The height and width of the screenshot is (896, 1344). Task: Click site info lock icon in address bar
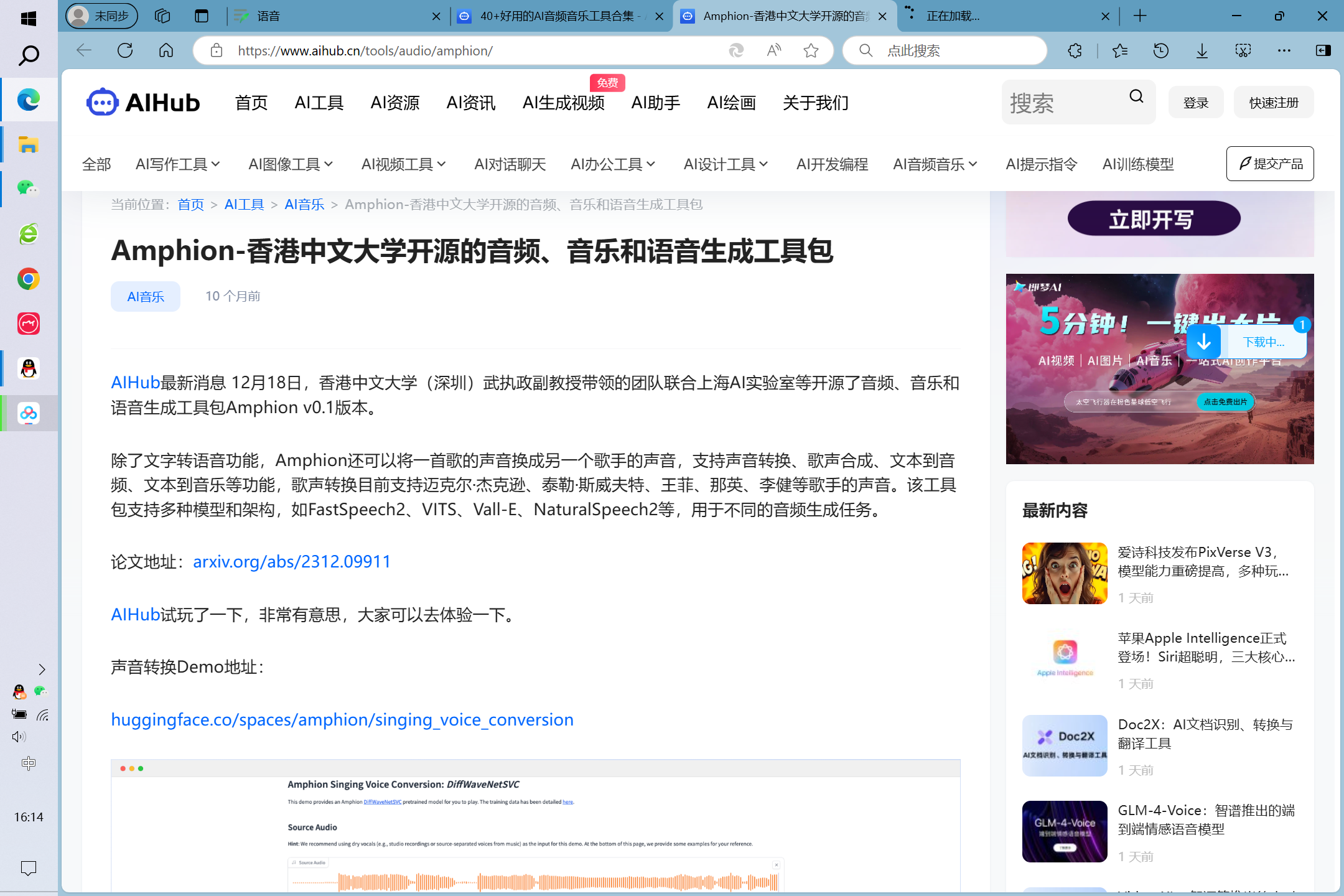217,50
